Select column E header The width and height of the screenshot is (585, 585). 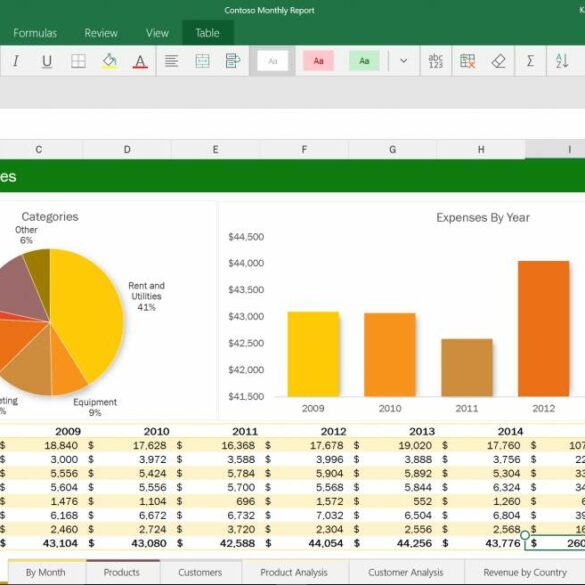pos(215,150)
